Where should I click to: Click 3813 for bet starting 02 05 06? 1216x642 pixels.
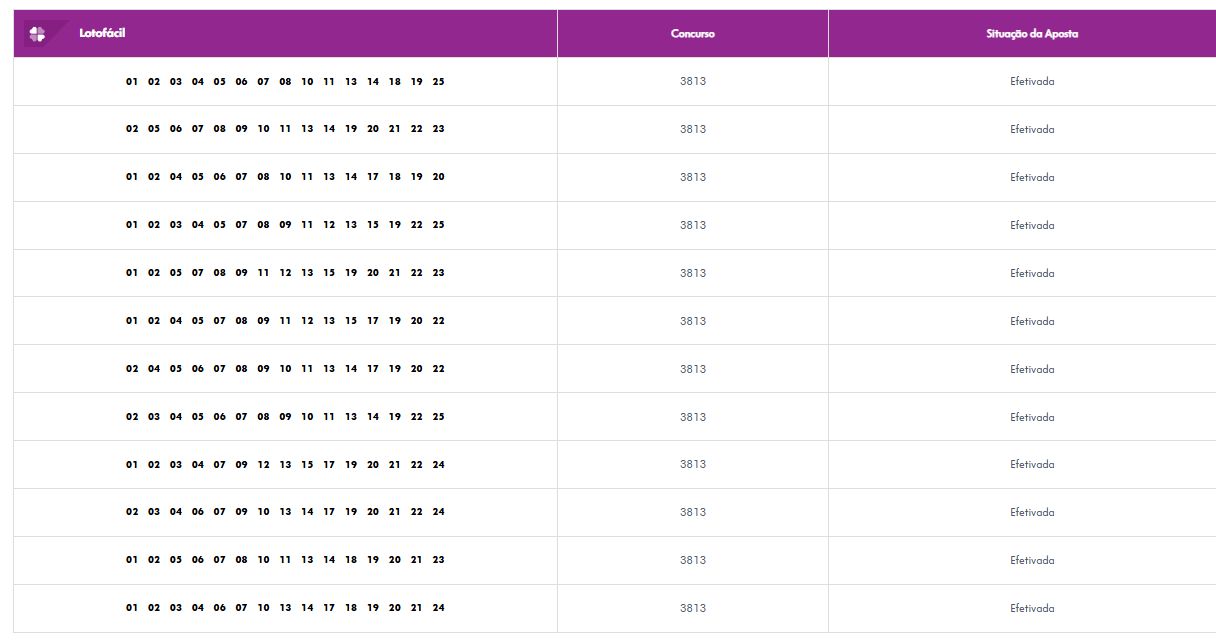[x=693, y=129]
